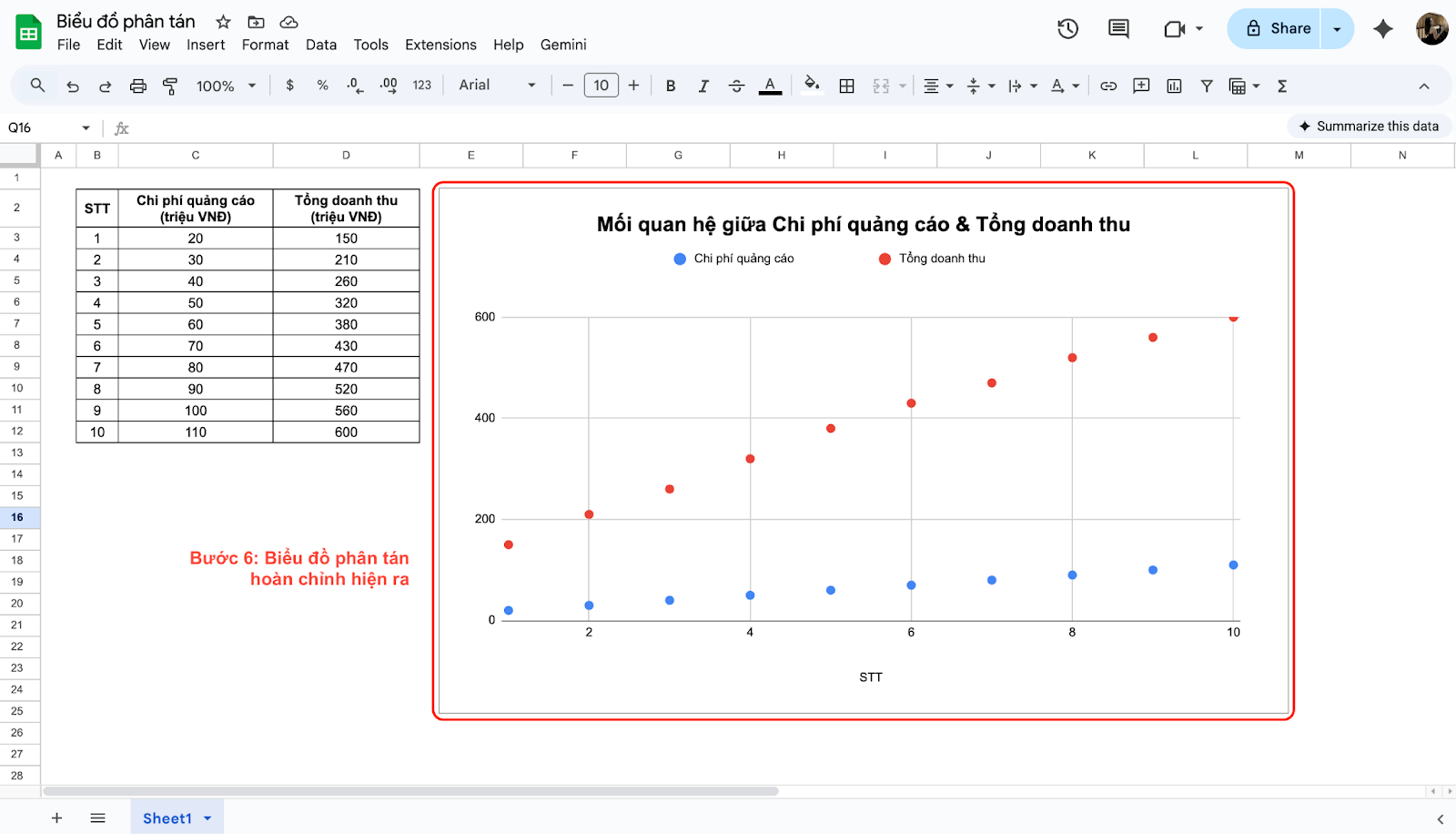Open the Insert menu

[x=206, y=45]
